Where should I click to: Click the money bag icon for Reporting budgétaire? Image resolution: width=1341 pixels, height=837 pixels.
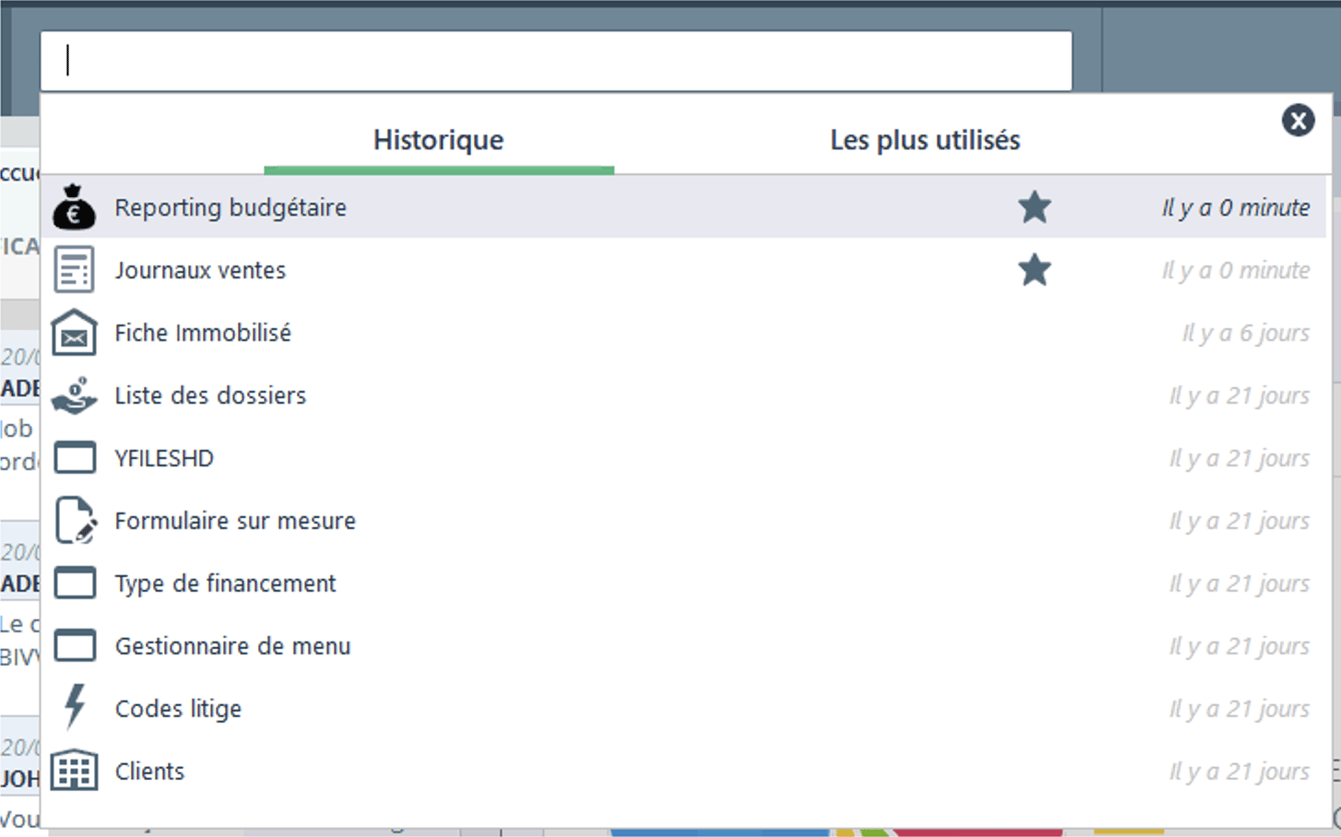[x=75, y=207]
